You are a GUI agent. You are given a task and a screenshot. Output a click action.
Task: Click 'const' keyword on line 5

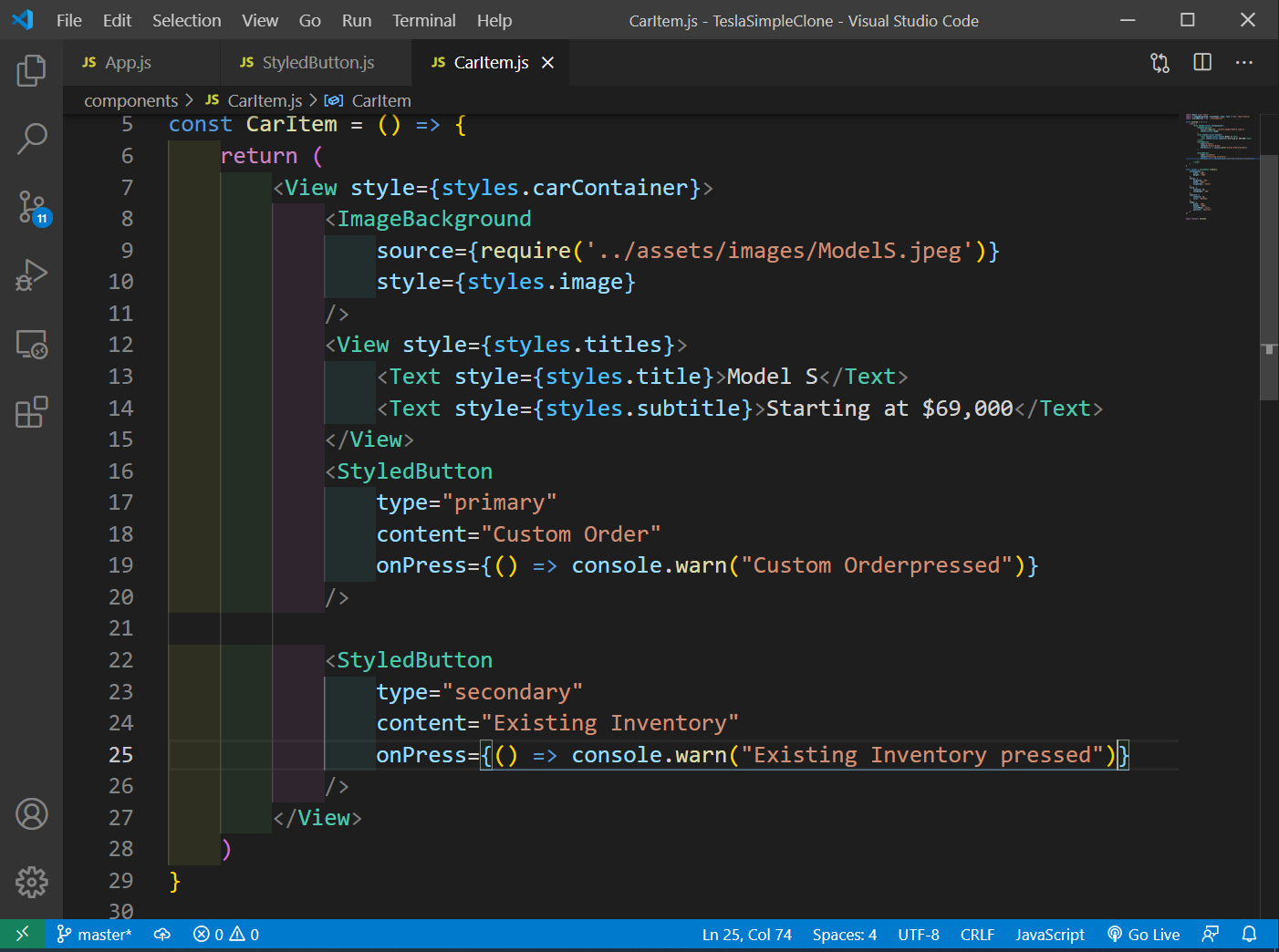tap(201, 125)
